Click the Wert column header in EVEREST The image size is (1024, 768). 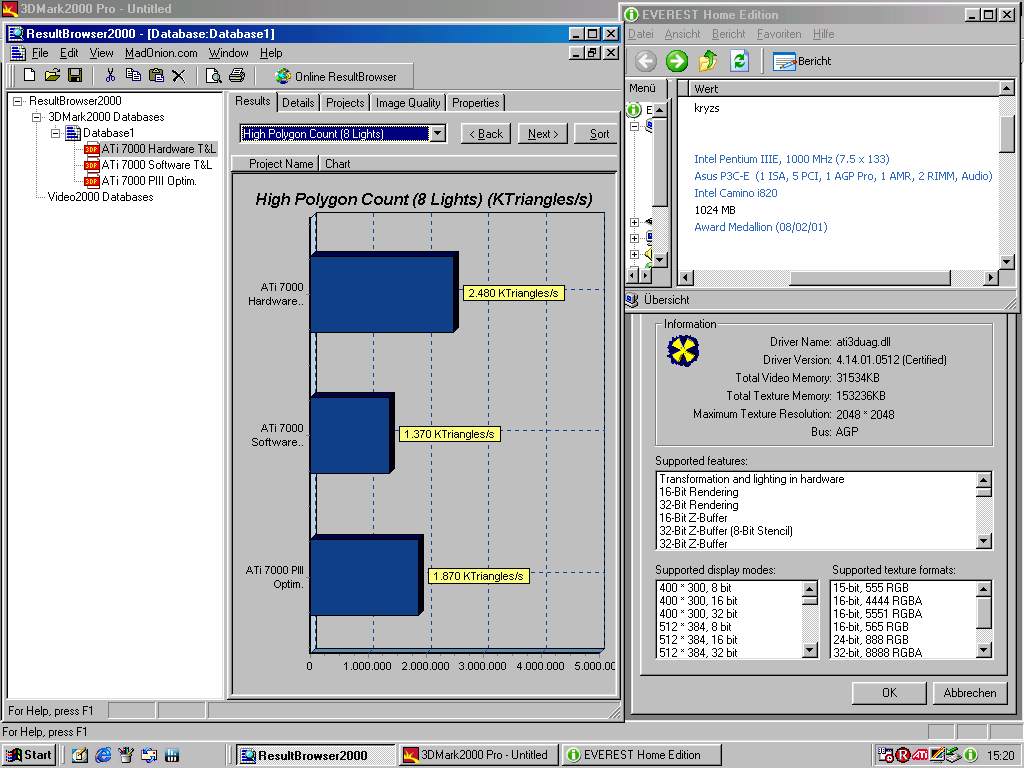[x=844, y=89]
